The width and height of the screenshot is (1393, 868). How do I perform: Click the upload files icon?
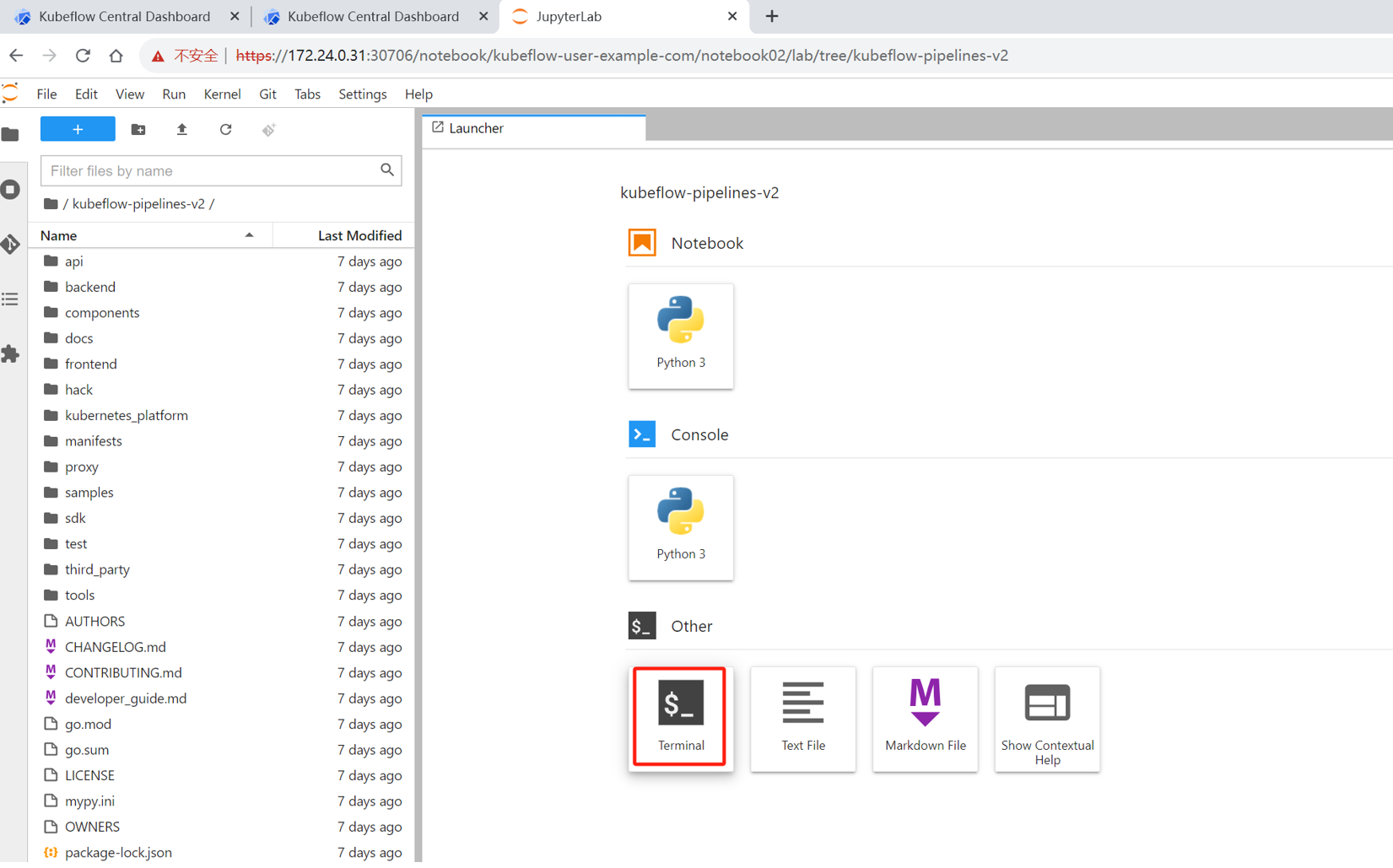click(x=181, y=129)
